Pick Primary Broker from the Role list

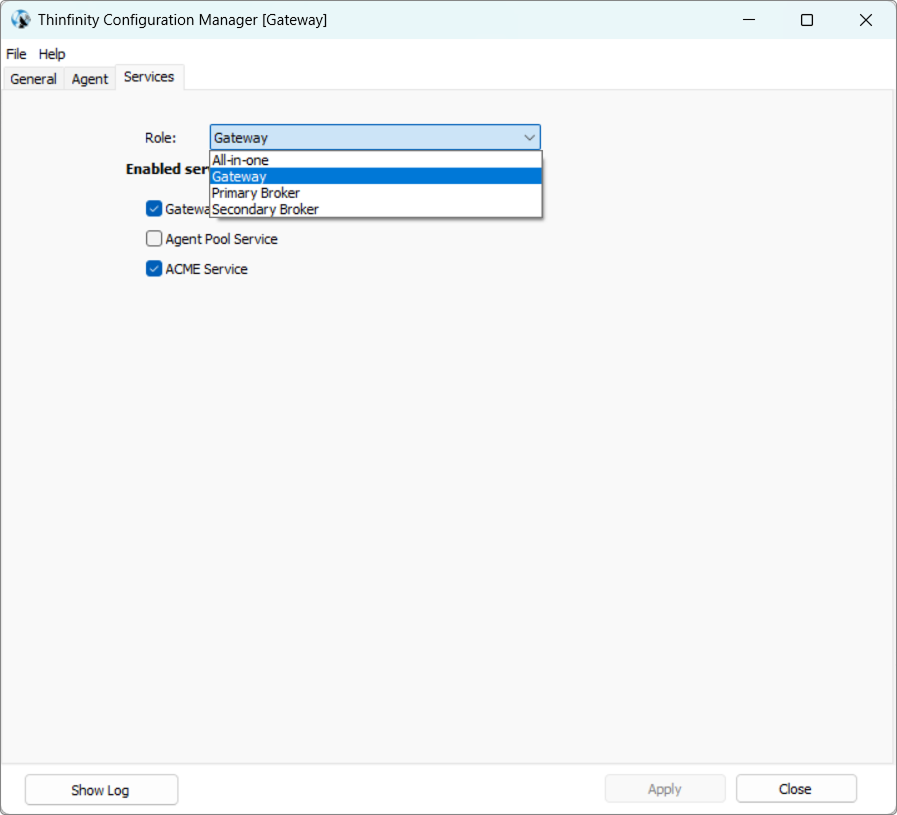tap(256, 193)
